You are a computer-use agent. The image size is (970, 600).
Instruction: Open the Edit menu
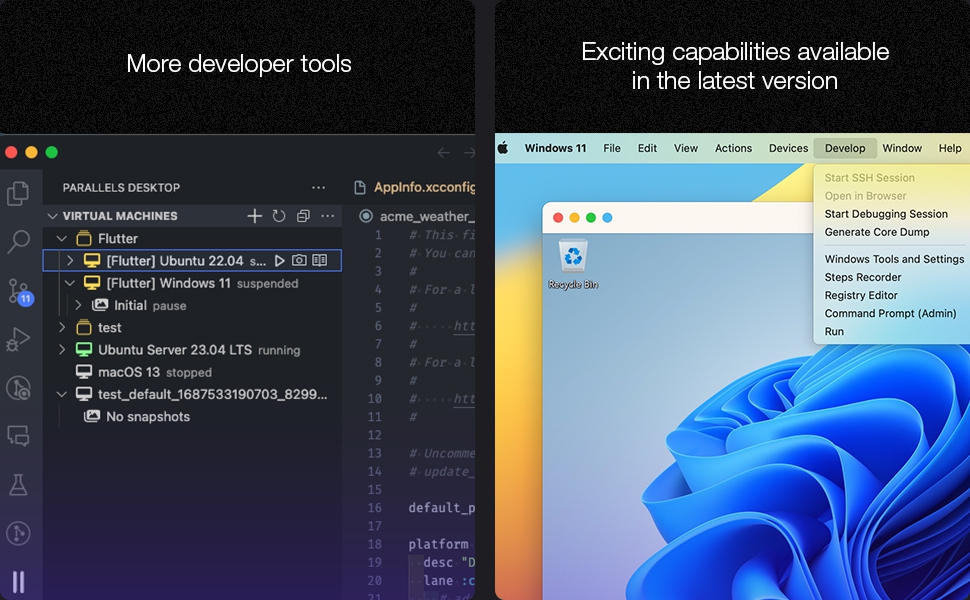pyautogui.click(x=647, y=148)
